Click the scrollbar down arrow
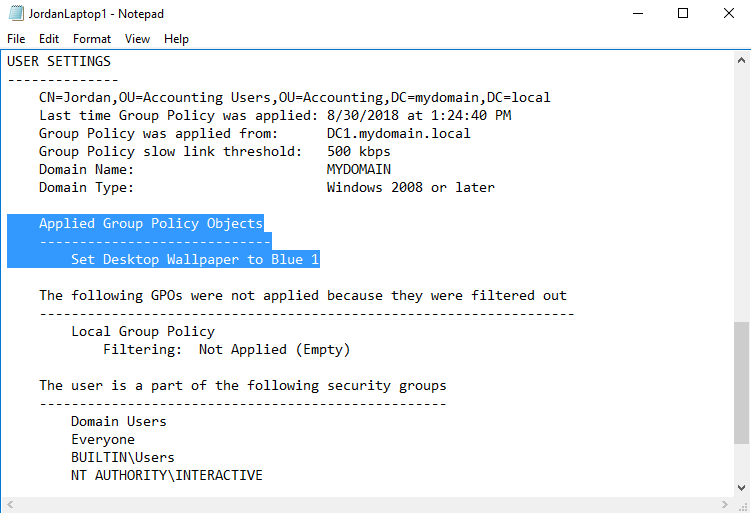751x513 pixels. pos(741,487)
